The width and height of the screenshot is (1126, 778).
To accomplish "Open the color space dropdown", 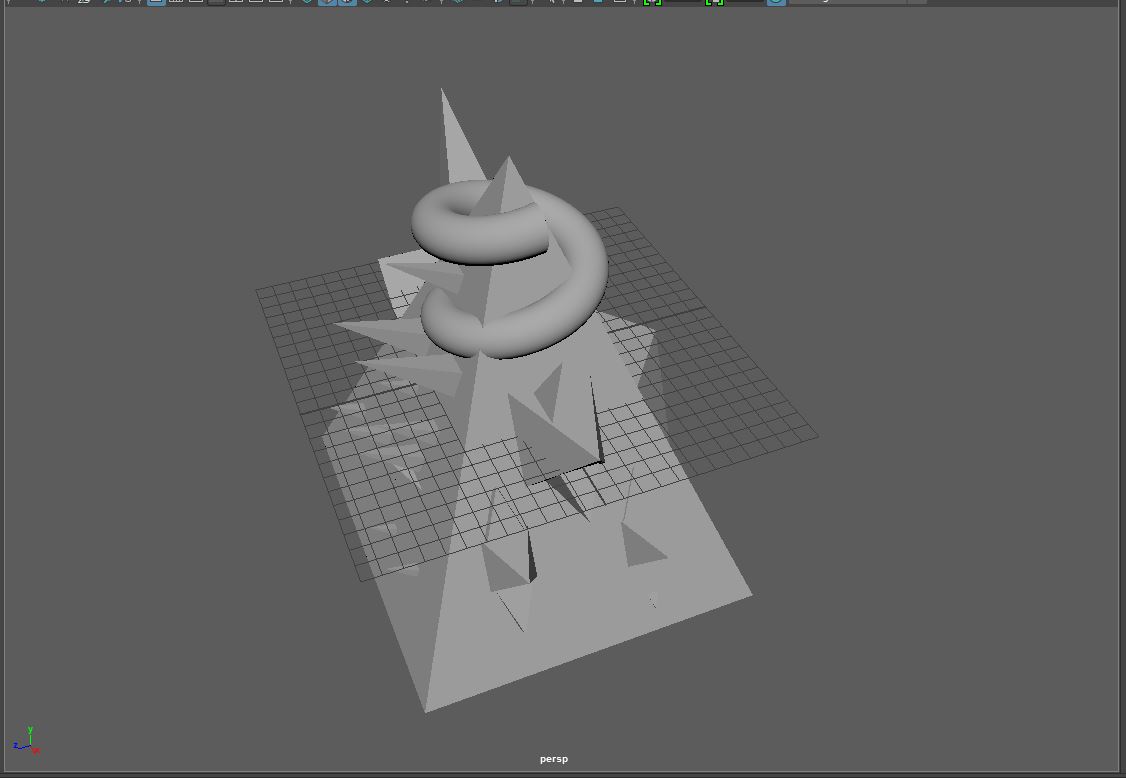I will pos(846,1).
